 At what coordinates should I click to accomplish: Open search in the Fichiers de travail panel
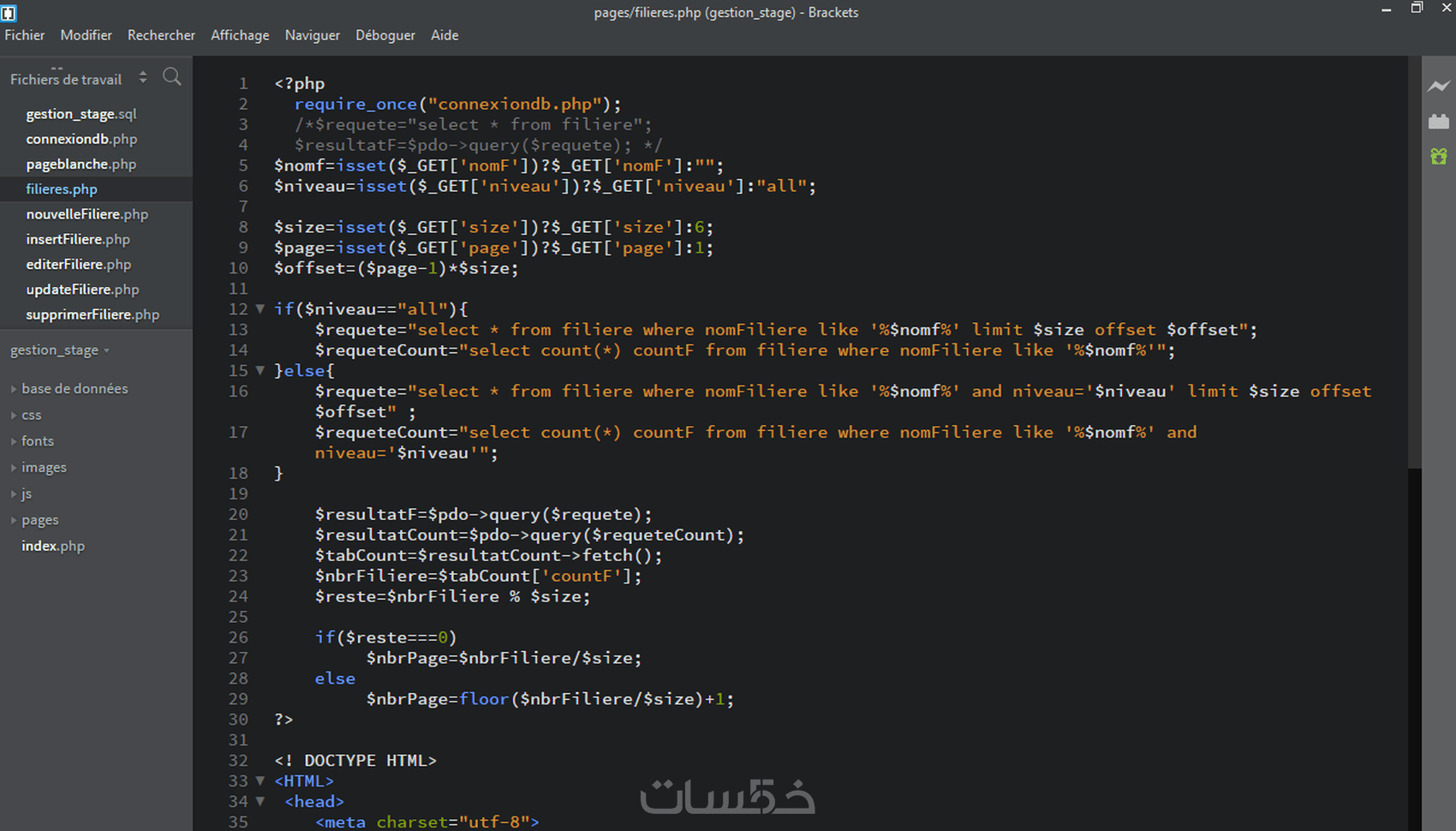point(172,76)
